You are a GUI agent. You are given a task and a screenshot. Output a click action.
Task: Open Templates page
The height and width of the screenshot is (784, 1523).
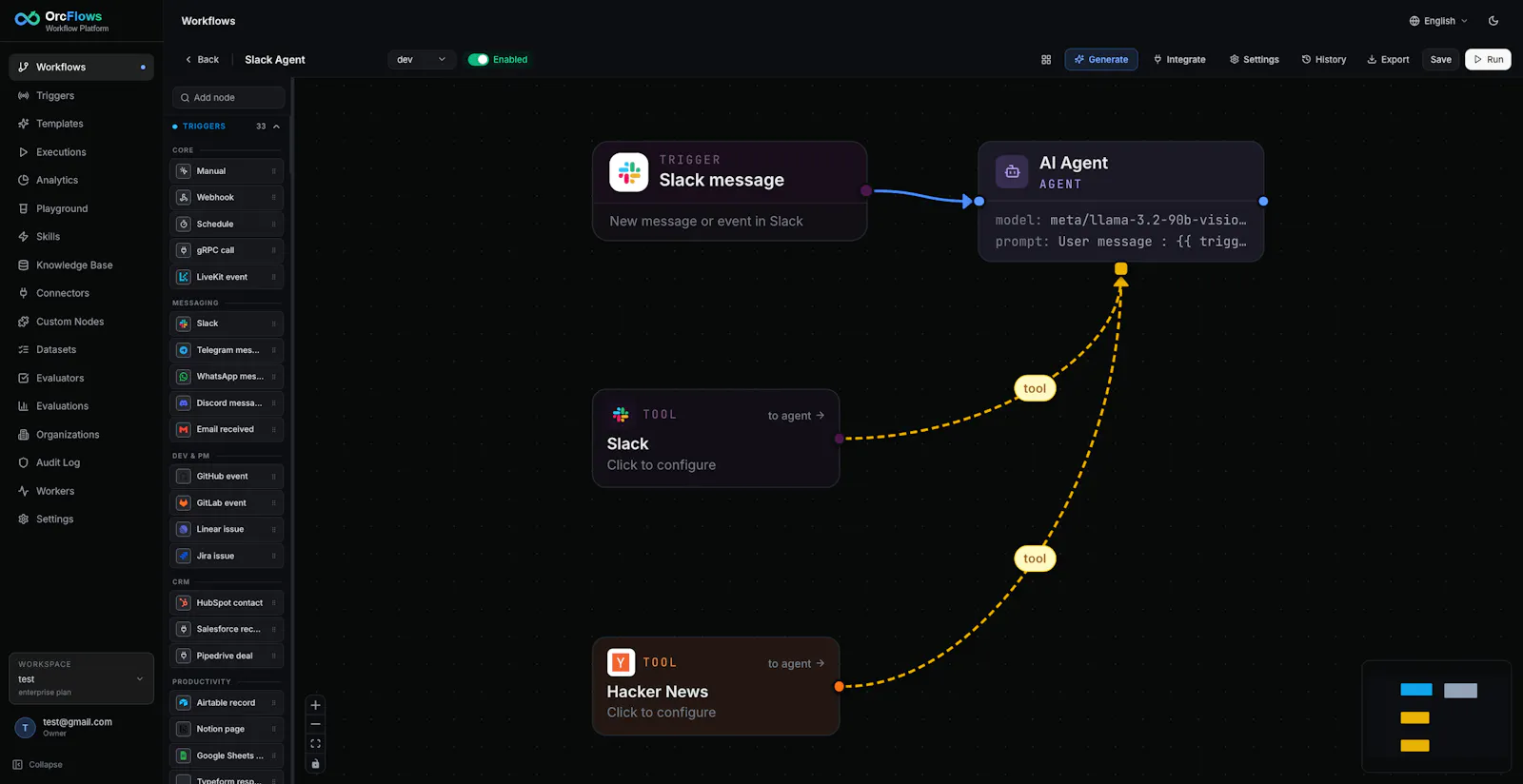(81, 124)
